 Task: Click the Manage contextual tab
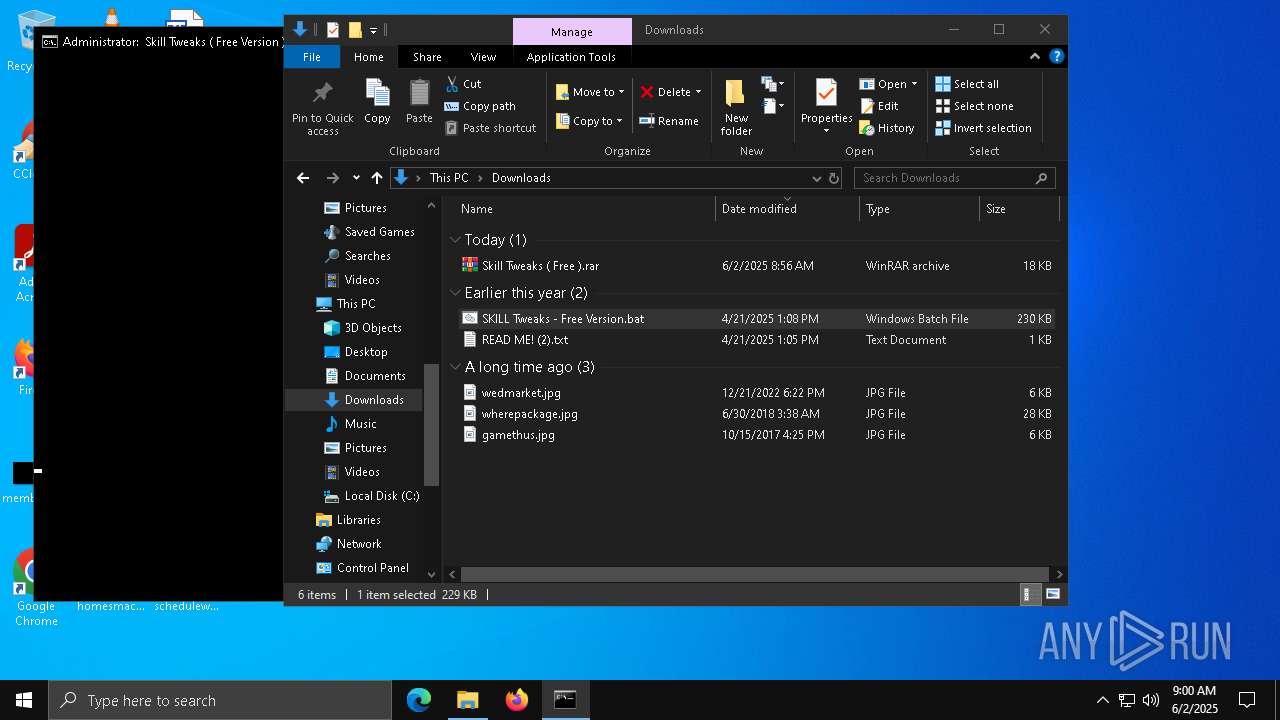(x=572, y=32)
